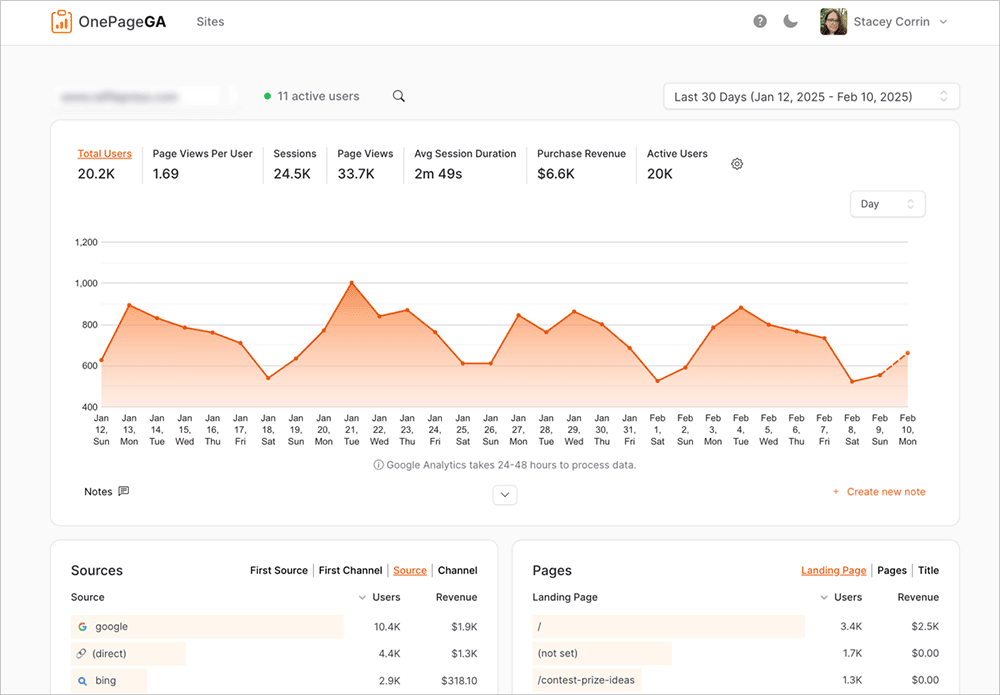Change chart granularity via the Day selector
The height and width of the screenshot is (695, 1000).
(x=887, y=203)
